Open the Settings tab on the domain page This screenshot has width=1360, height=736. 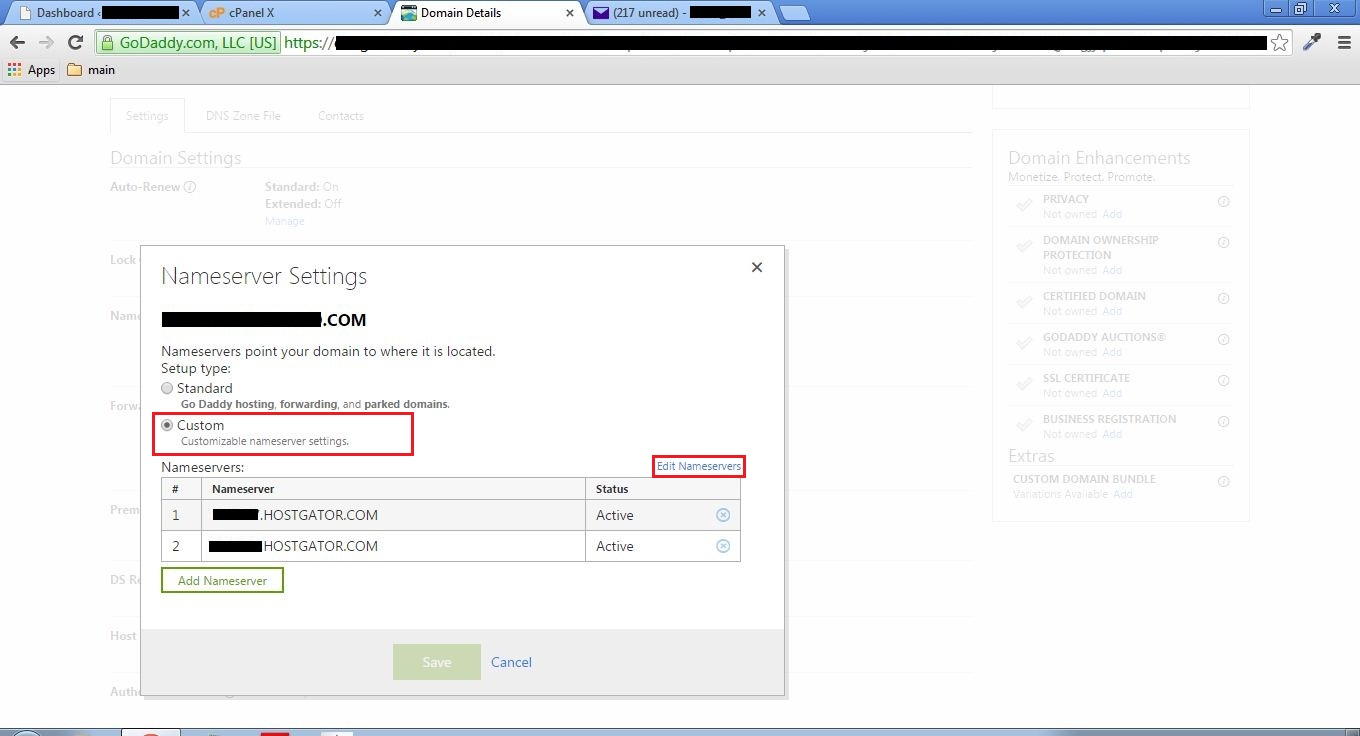[x=147, y=116]
